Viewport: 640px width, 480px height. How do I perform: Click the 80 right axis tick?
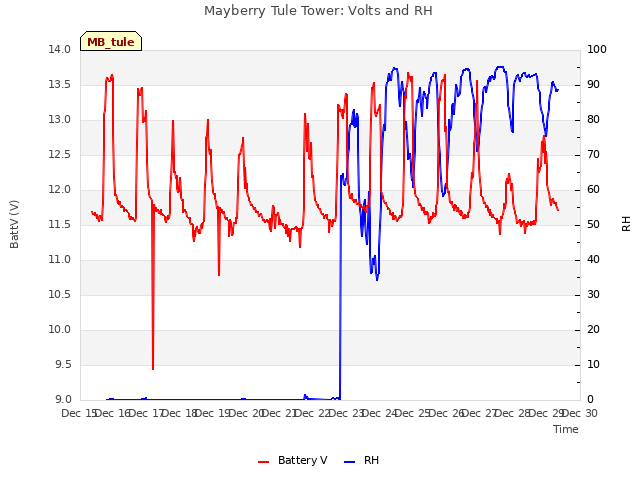593,120
